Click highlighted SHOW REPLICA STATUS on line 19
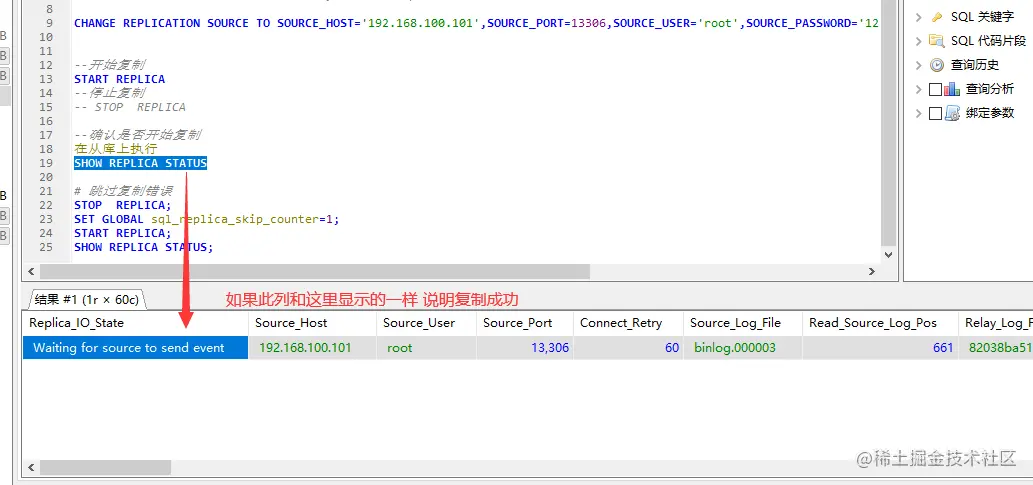 pyautogui.click(x=140, y=163)
